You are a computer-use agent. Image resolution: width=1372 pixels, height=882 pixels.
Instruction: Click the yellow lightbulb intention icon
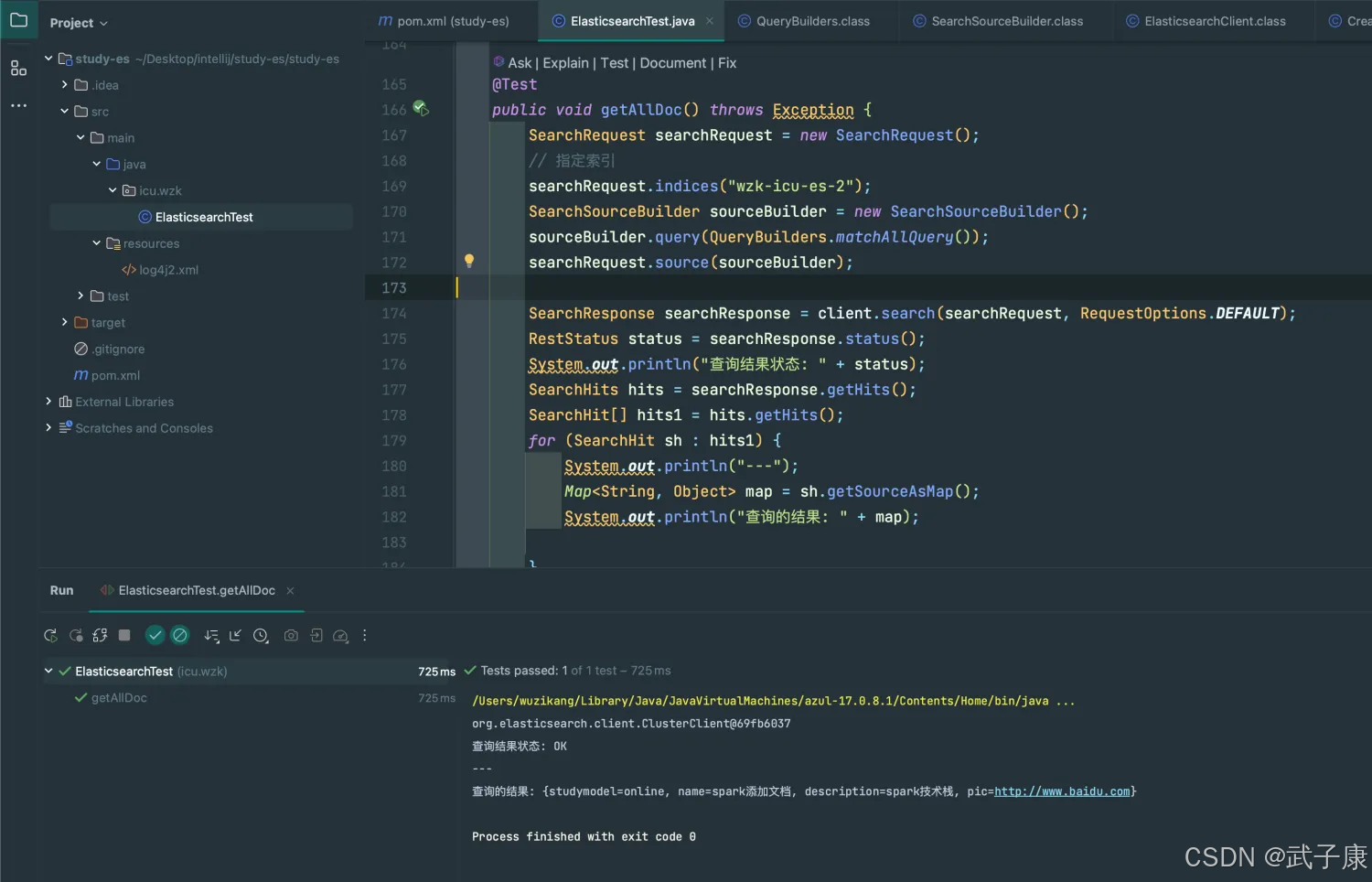[x=469, y=261]
